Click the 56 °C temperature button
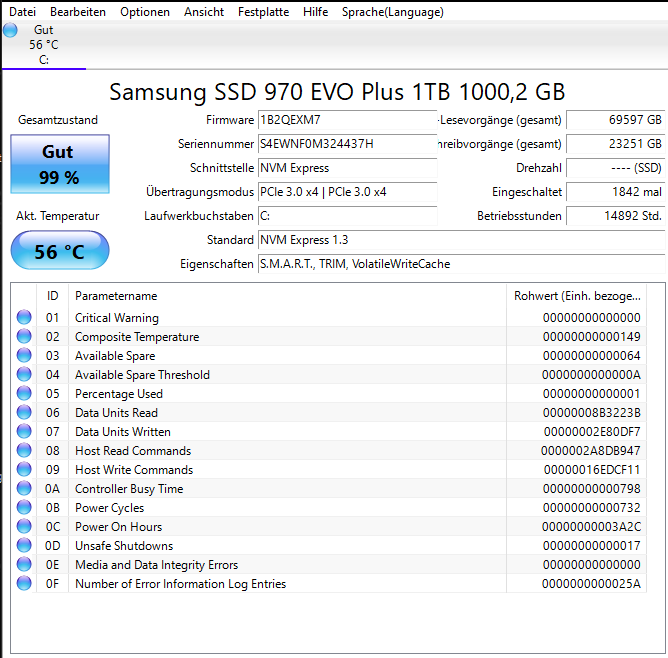Screen dimensions: 668x658 coord(60,250)
